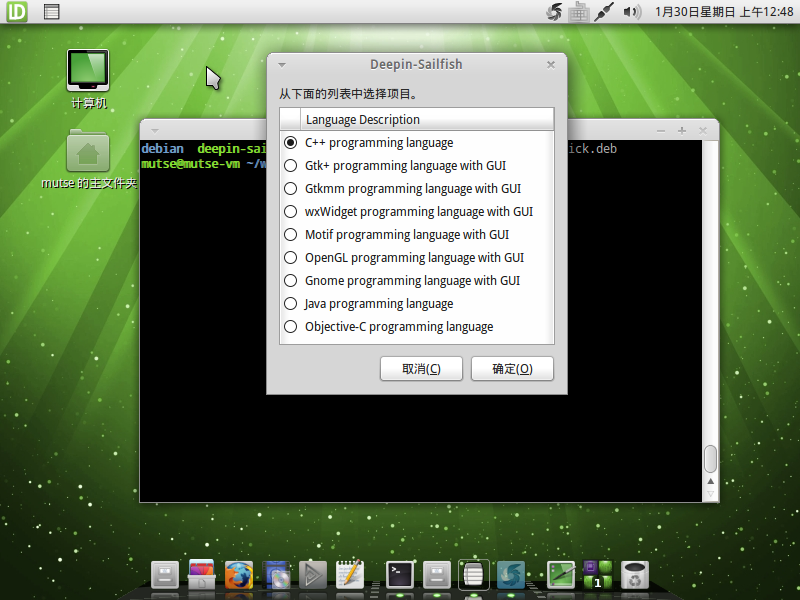Viewport: 800px width, 600px height.
Task: Click the window list icon in top panel
Action: [52, 11]
